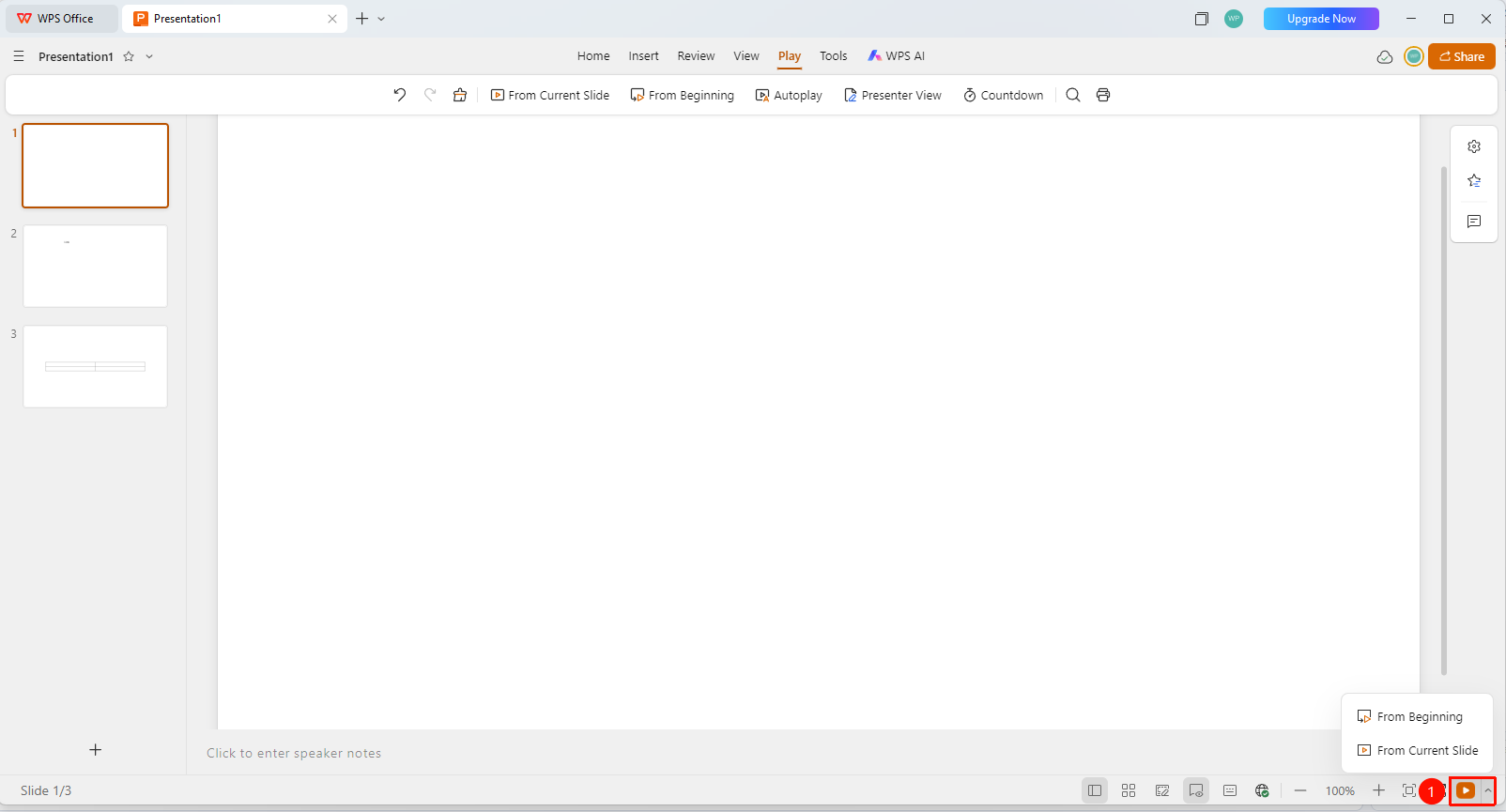The height and width of the screenshot is (812, 1506).
Task: Click the spell check globe icon
Action: click(1262, 790)
